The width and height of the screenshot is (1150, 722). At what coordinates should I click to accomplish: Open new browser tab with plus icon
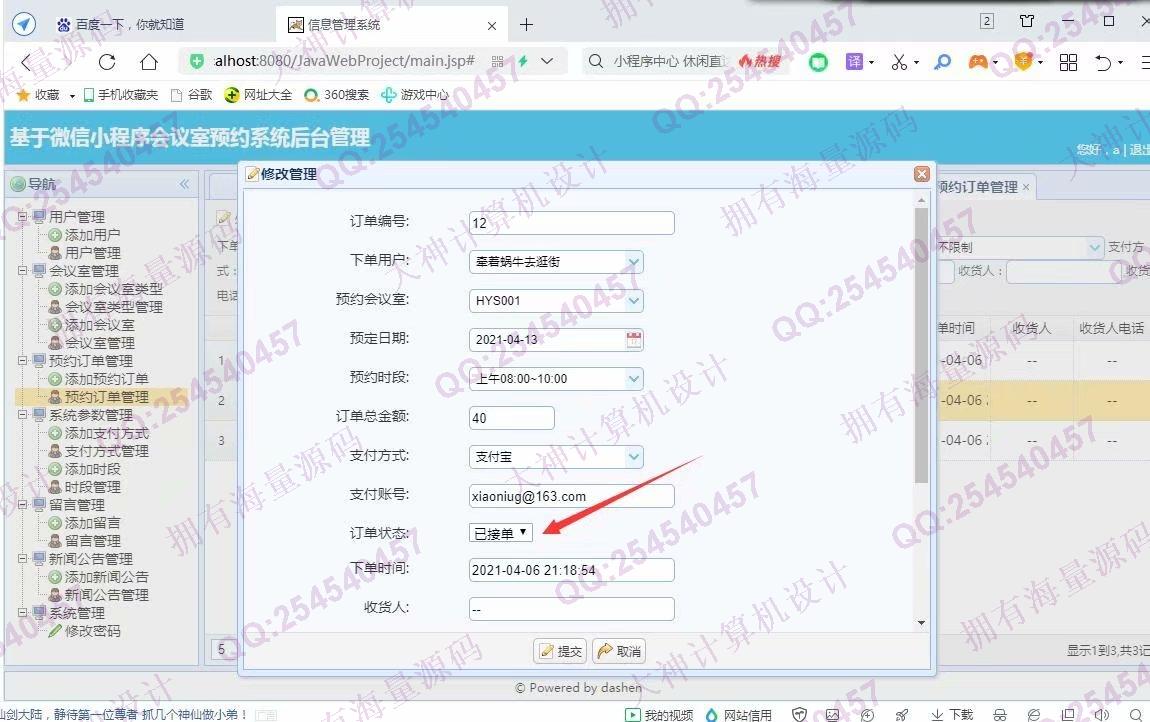pos(527,24)
